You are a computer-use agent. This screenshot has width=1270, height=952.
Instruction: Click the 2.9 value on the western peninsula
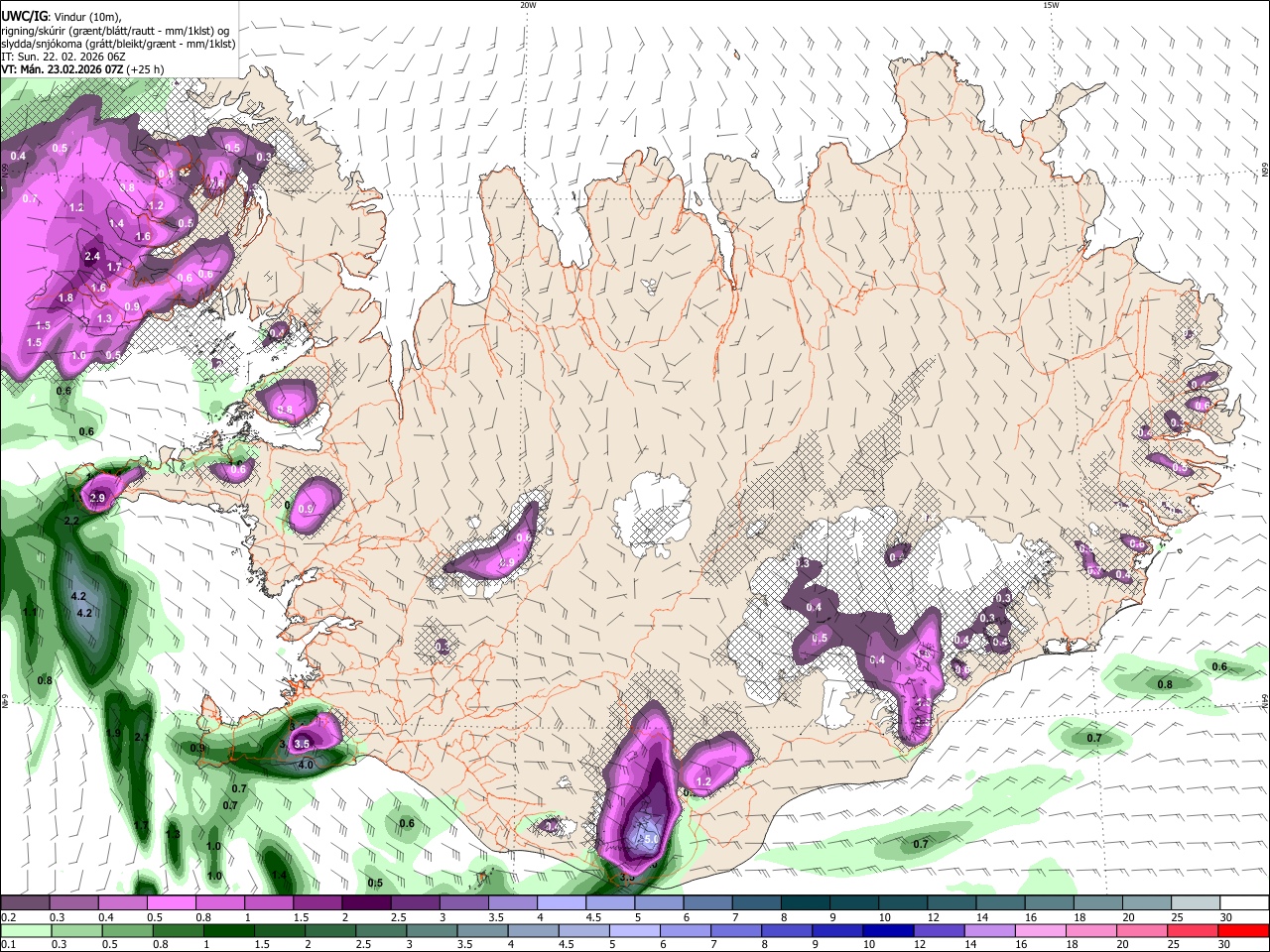97,498
